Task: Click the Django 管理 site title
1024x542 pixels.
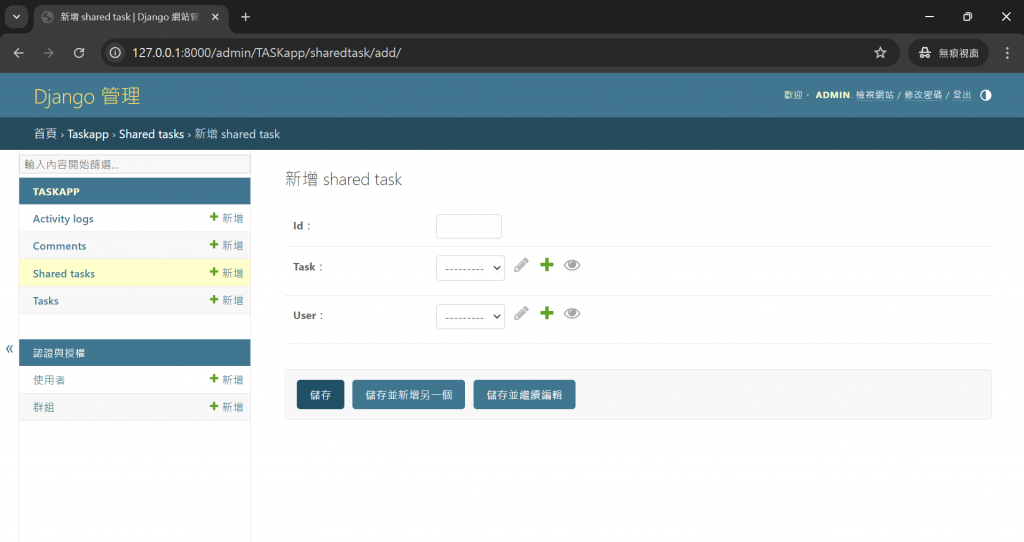Action: click(87, 96)
